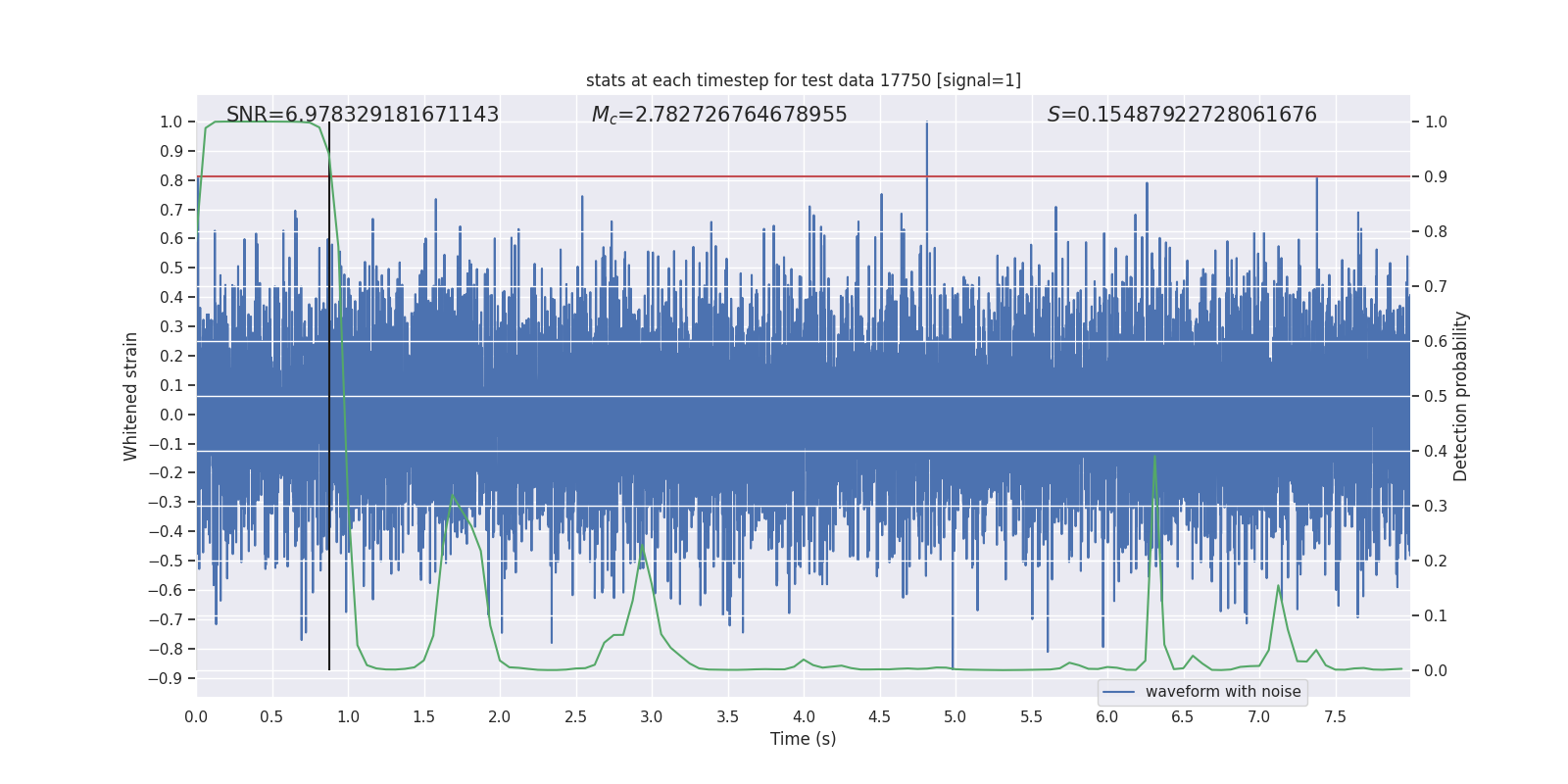Click the green curve peak near 7.1 seconds
Image resolution: width=1568 pixels, height=784 pixels.
click(1278, 586)
